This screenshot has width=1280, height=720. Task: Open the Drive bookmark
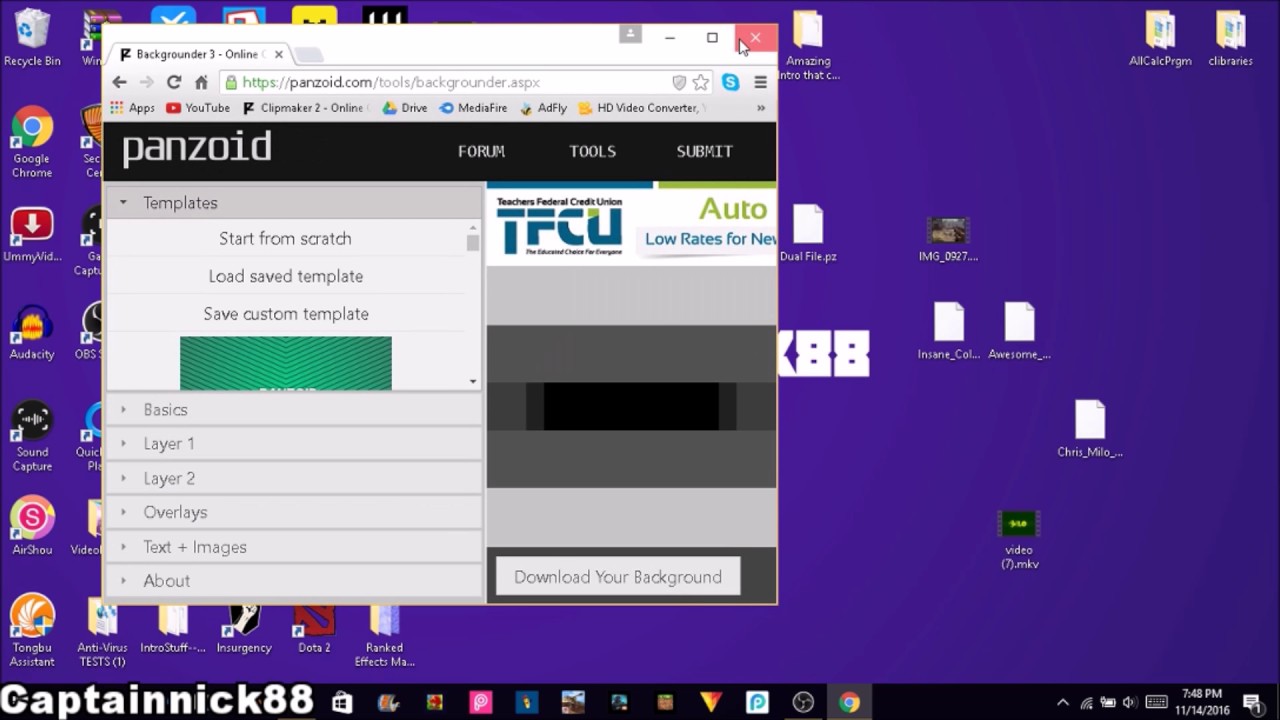[405, 108]
